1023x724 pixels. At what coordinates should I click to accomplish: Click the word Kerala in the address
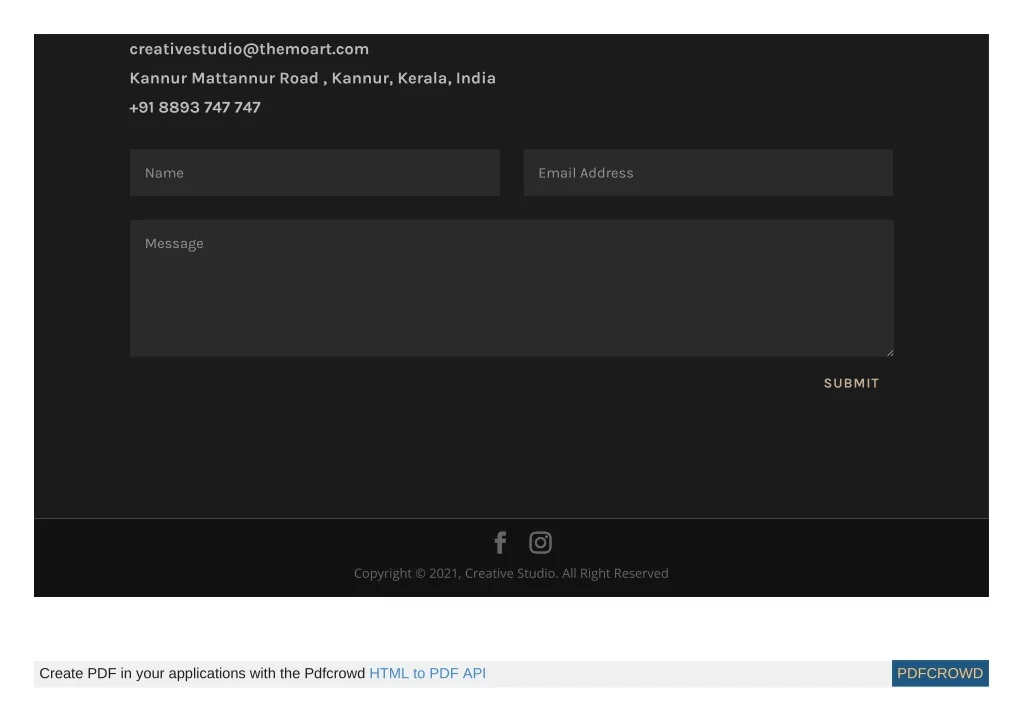tap(423, 78)
